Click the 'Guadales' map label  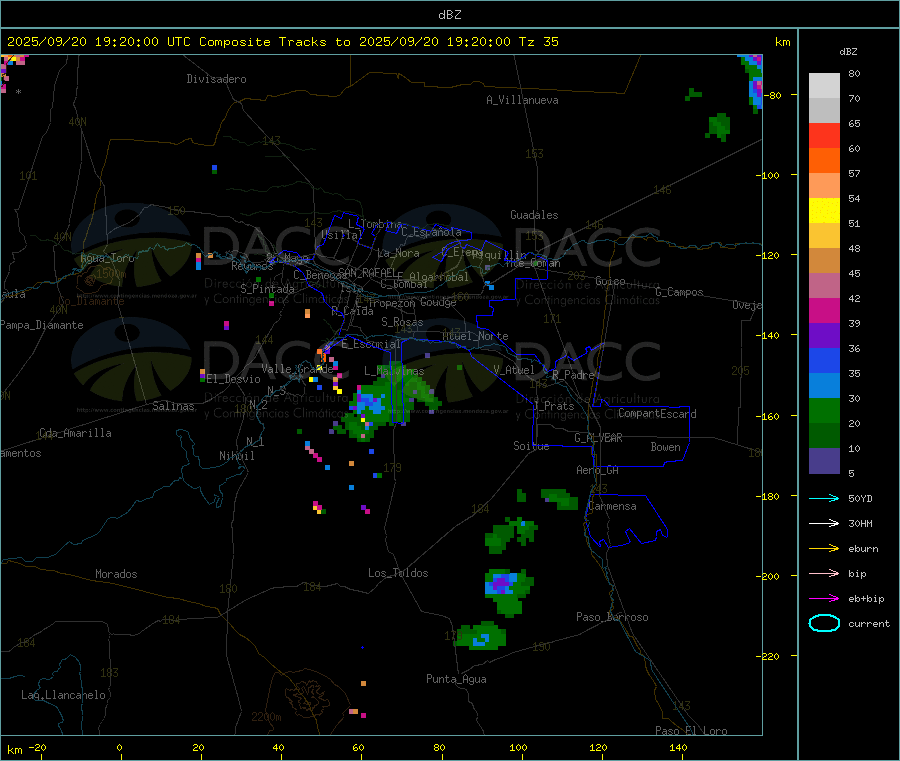coord(534,215)
